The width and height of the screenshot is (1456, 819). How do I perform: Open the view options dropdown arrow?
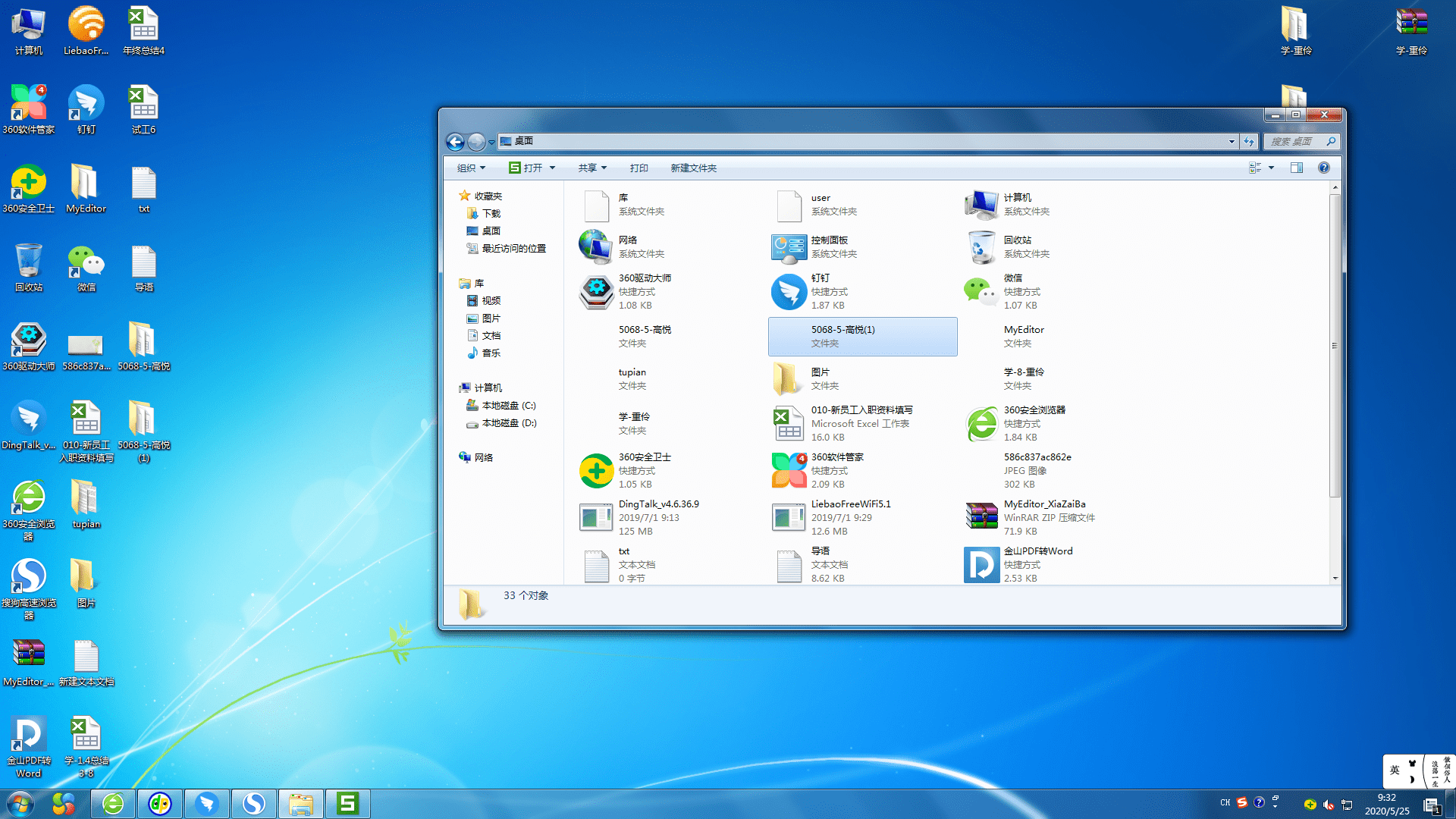1272,168
